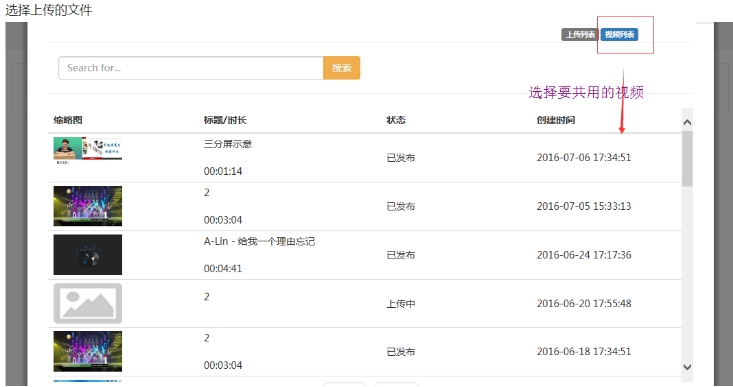
Task: Click the 状态 column header
Action: [x=396, y=120]
